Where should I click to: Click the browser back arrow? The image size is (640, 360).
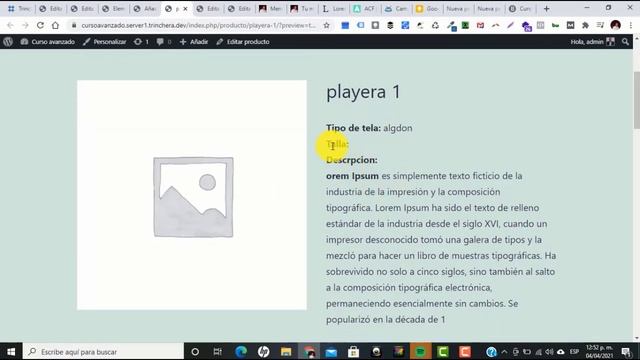click(x=10, y=25)
